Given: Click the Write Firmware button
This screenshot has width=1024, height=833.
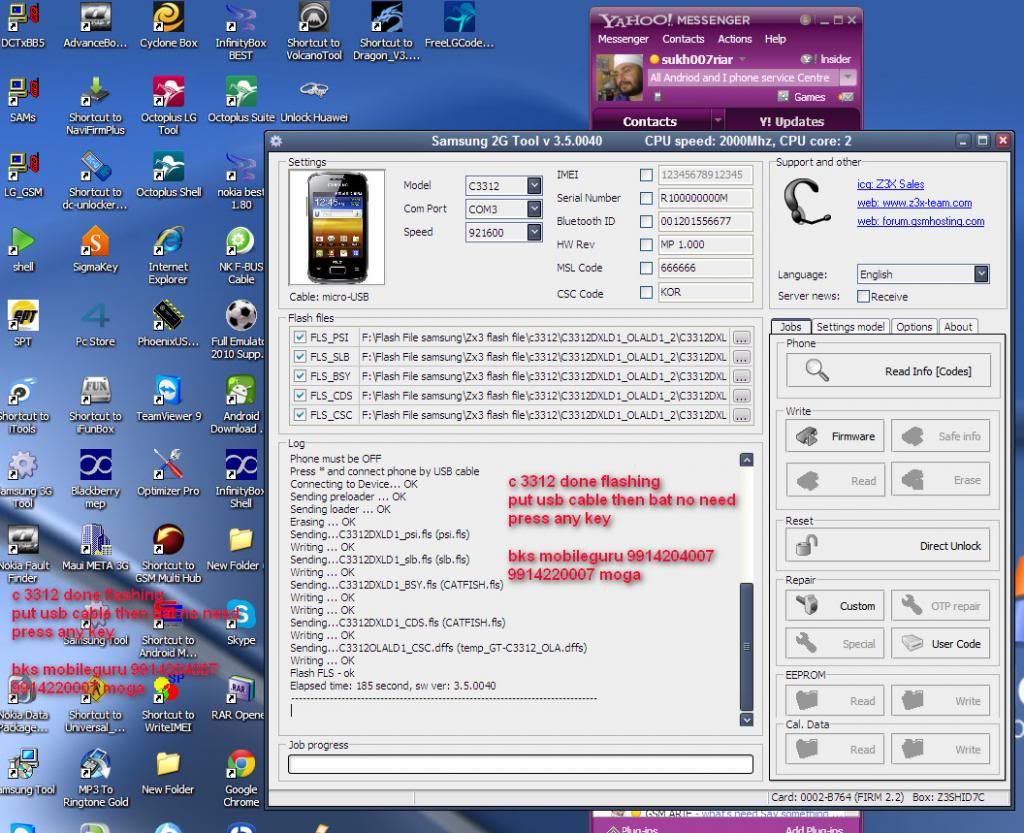Looking at the screenshot, I should (x=835, y=436).
